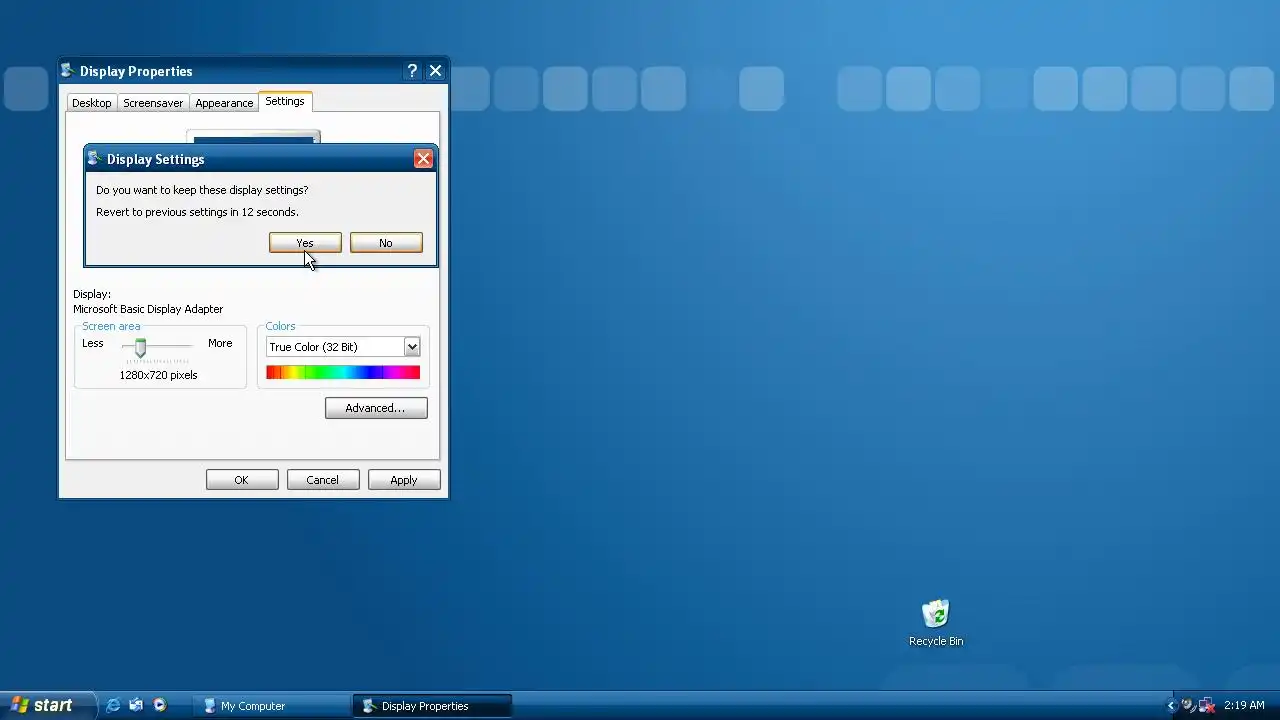Confirm keeping display settings with Yes
The height and width of the screenshot is (720, 1280).
tap(305, 243)
